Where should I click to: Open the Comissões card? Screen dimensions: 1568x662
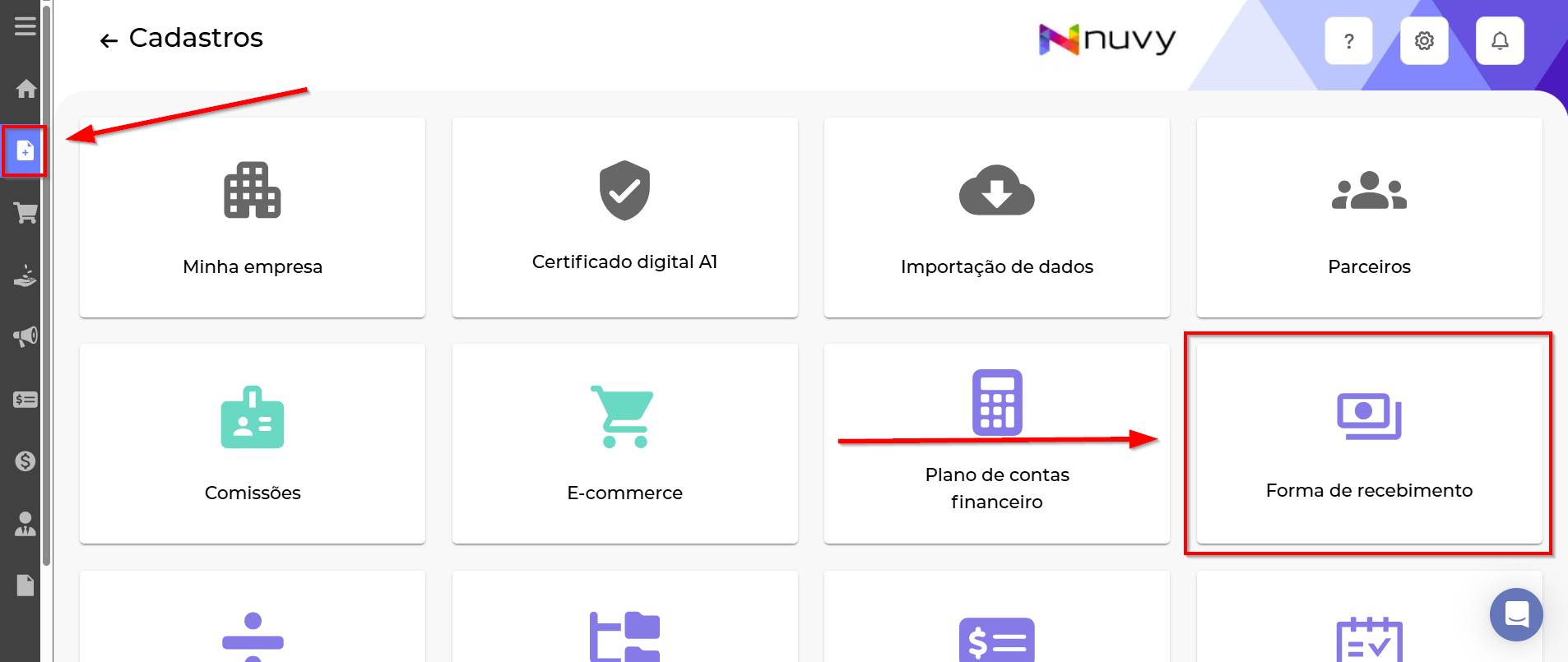click(x=253, y=444)
